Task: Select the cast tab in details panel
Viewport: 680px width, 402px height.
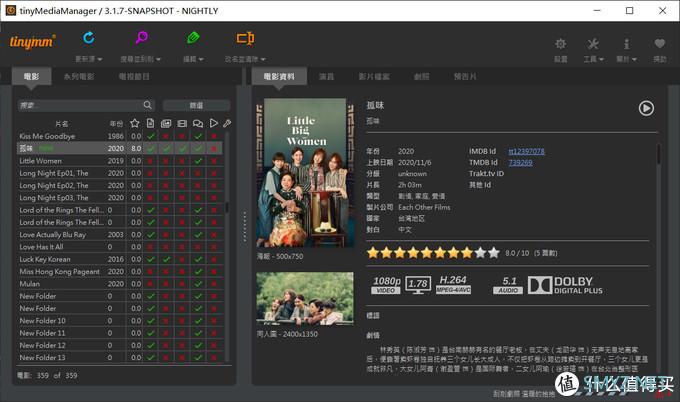Action: click(326, 76)
